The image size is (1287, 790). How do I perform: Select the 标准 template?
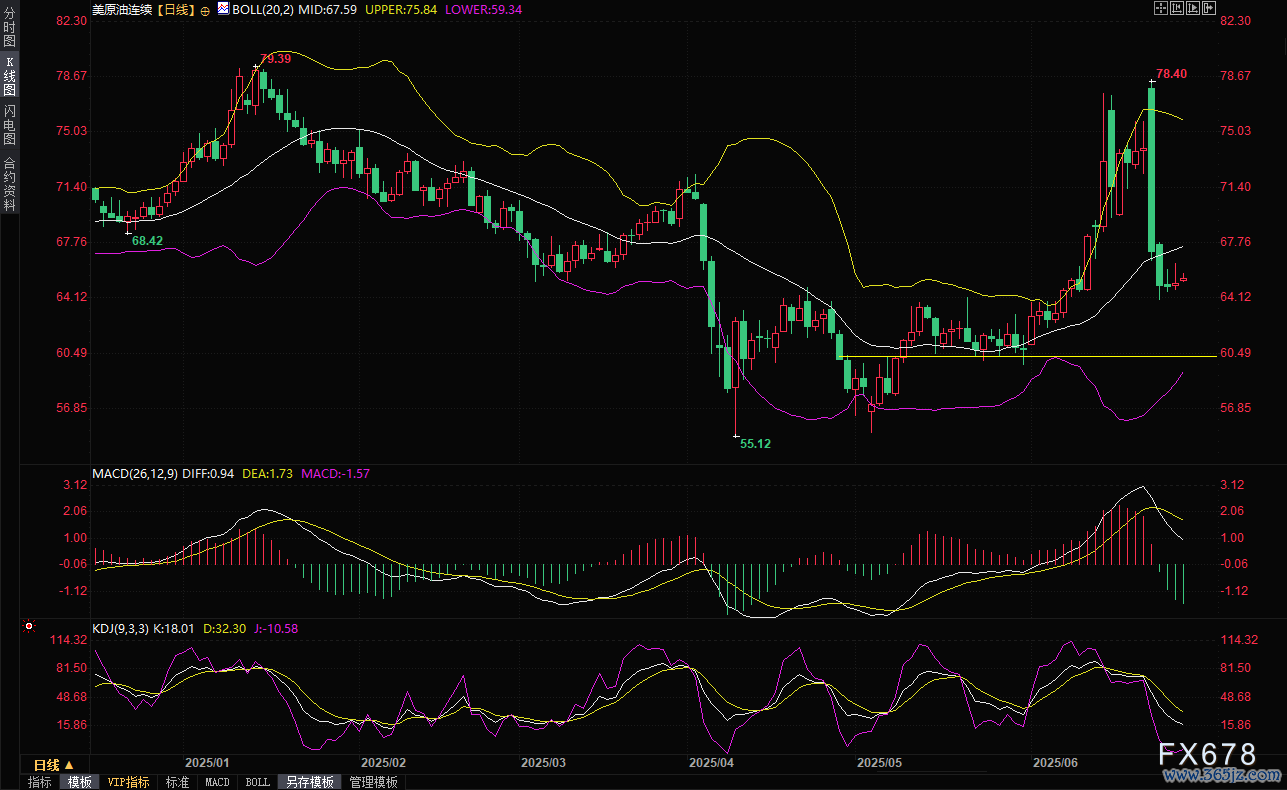(x=178, y=782)
